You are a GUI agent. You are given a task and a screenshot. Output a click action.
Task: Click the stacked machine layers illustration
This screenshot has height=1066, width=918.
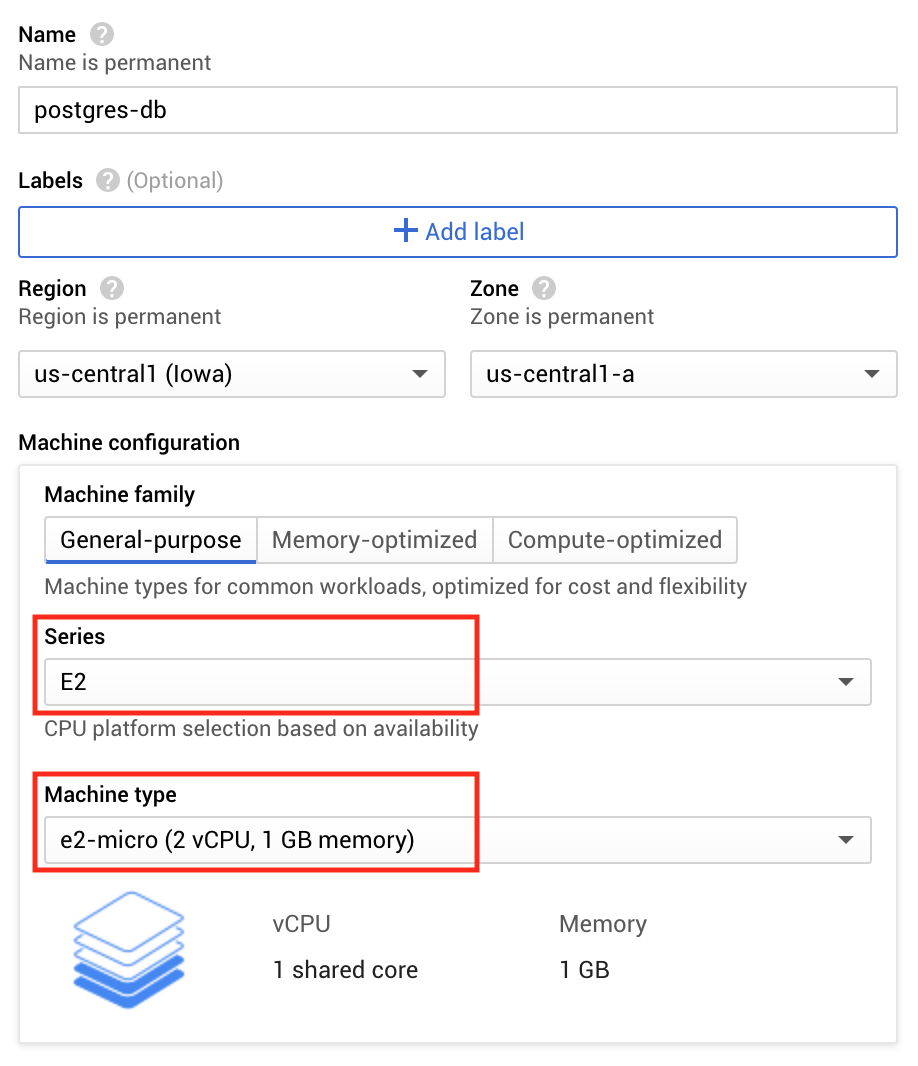tap(129, 949)
